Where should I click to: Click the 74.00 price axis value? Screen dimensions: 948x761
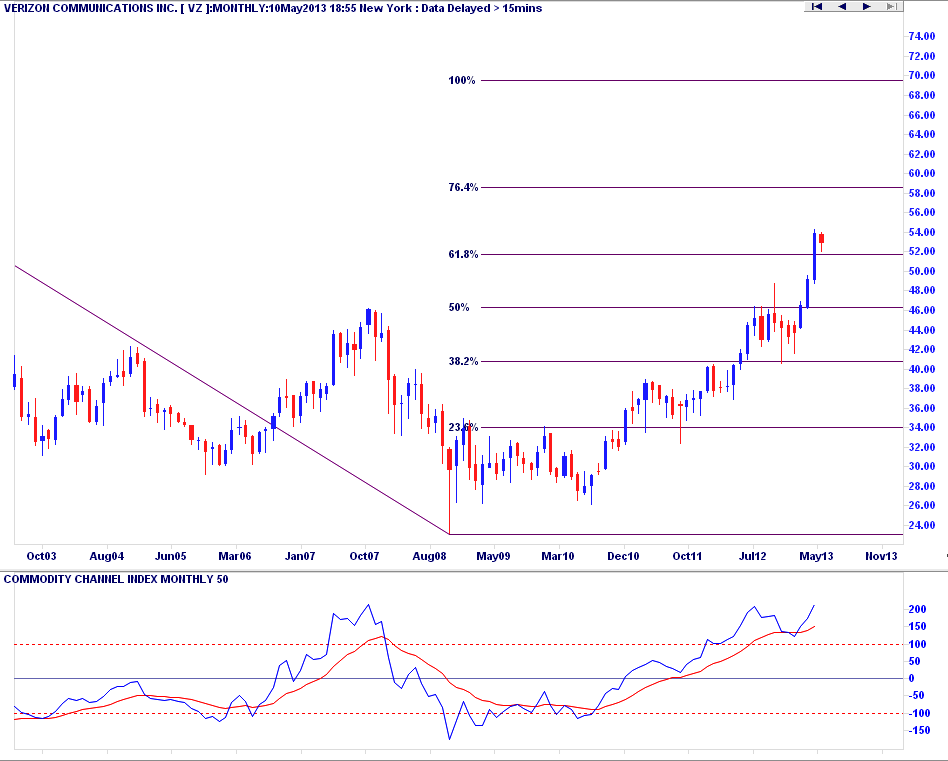[922, 37]
